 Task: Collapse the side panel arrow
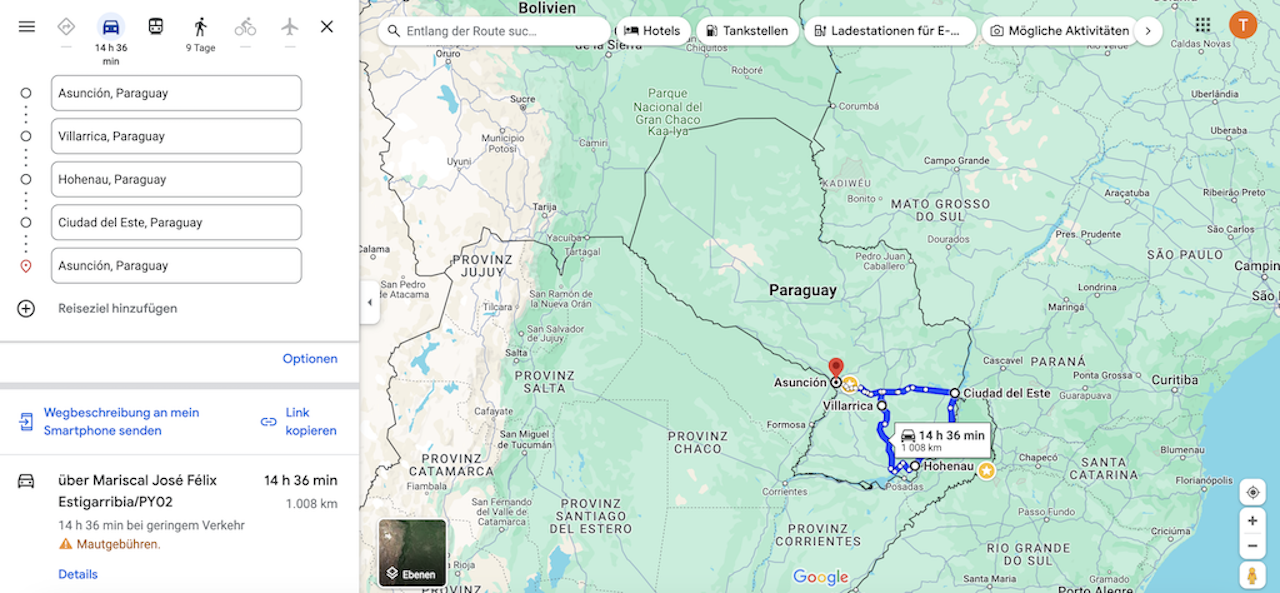tap(369, 302)
